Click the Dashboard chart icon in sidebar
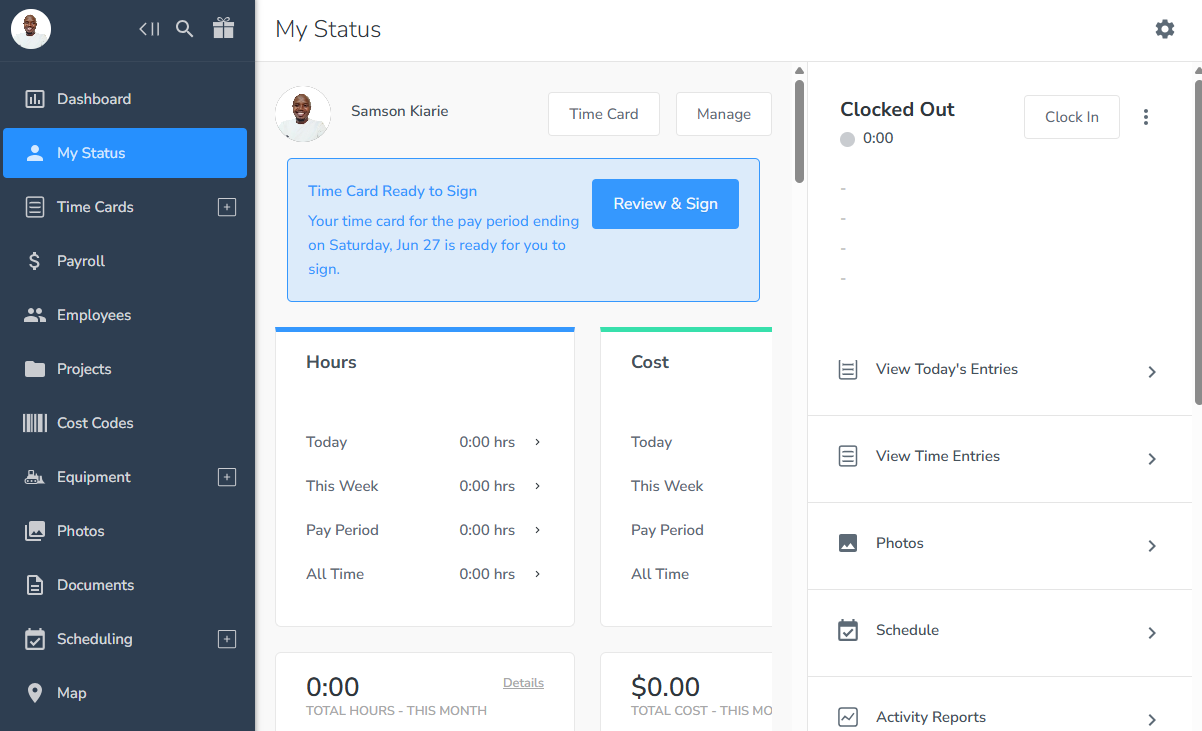This screenshot has height=731, width=1202. coord(35,99)
